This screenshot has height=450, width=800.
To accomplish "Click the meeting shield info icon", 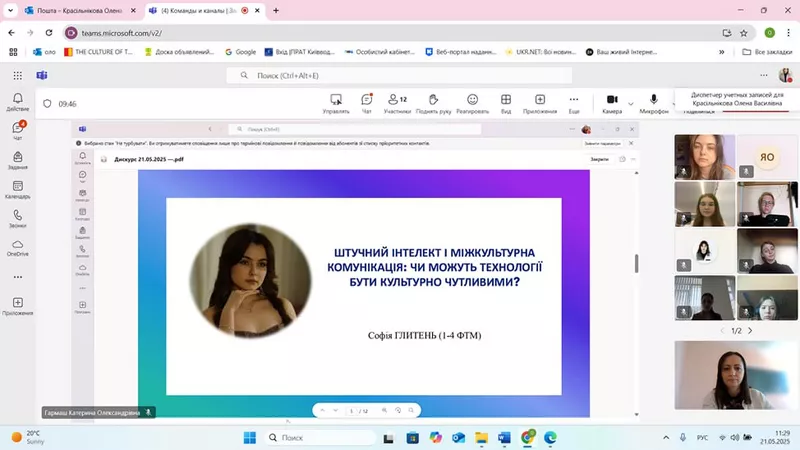I will 47,104.
